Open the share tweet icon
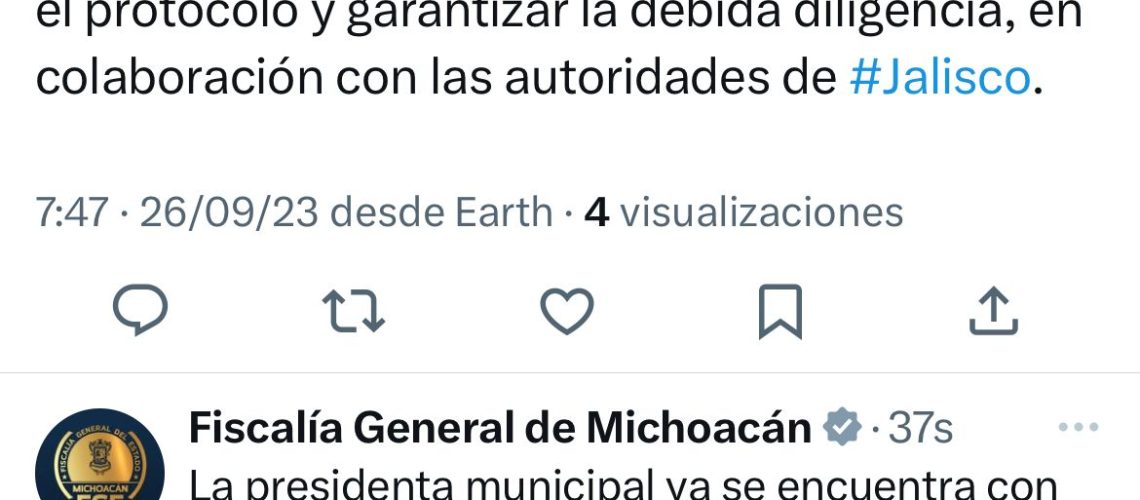 click(994, 311)
